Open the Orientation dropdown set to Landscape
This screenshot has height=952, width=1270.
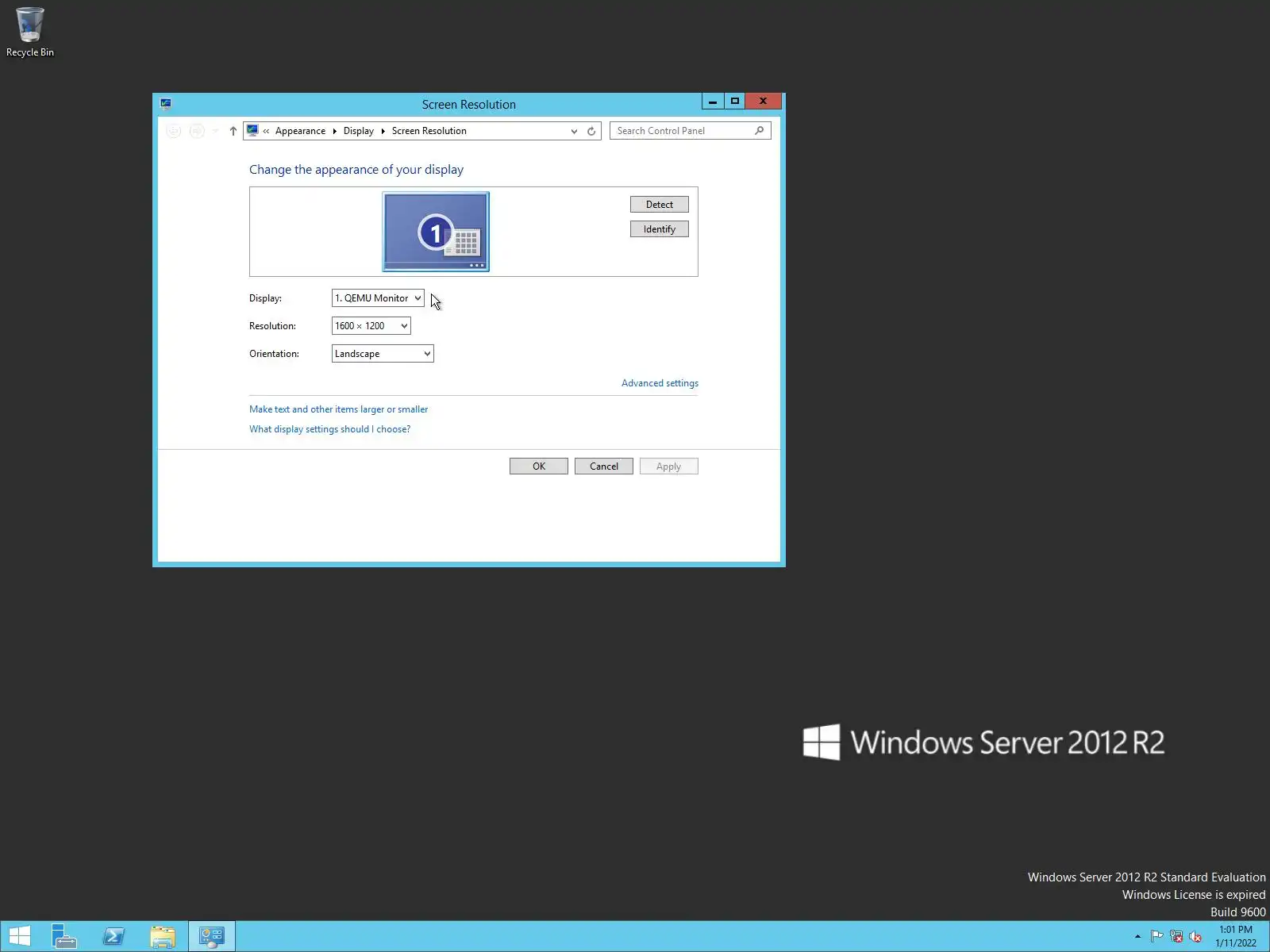(x=383, y=354)
